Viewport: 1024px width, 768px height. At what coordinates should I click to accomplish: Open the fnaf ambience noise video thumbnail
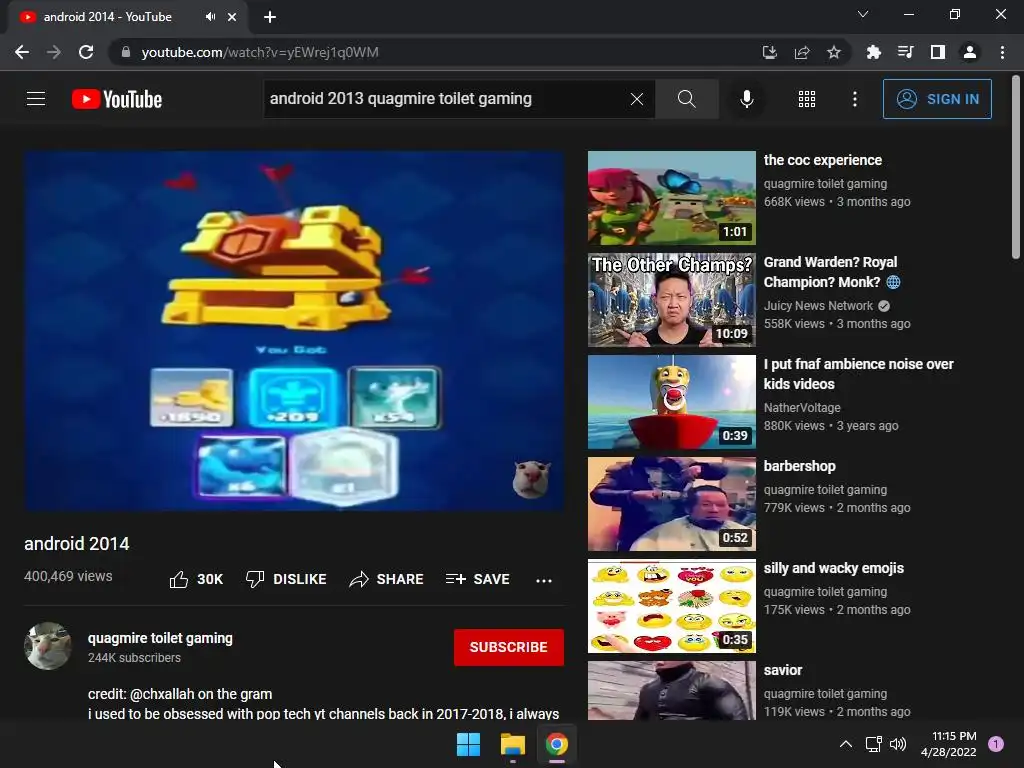point(671,402)
